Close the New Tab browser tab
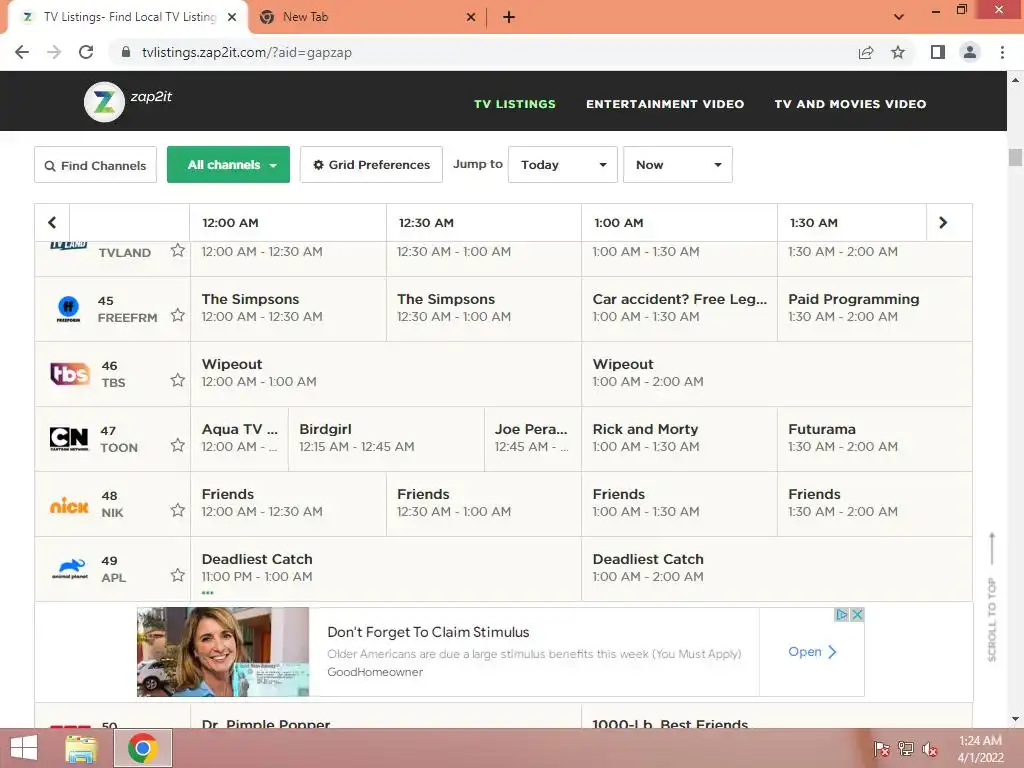Screen dimensions: 1024x768 (x=471, y=17)
